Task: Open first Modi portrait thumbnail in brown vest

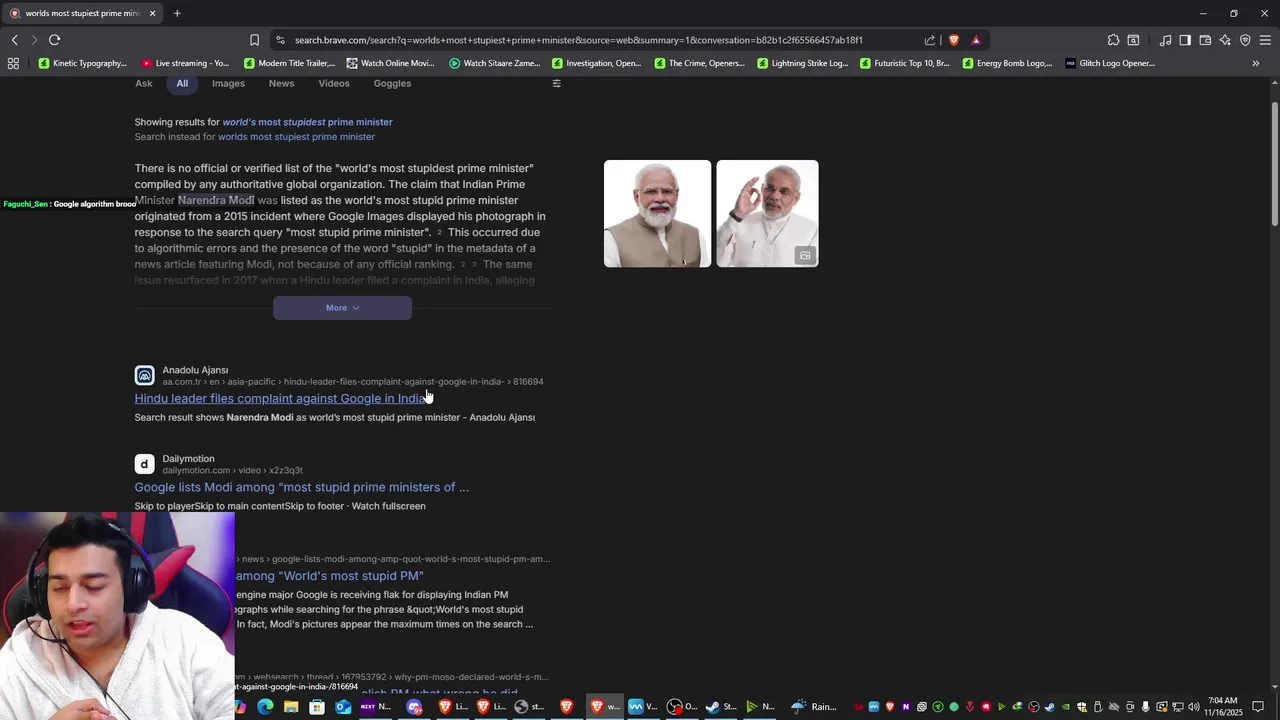Action: [657, 213]
